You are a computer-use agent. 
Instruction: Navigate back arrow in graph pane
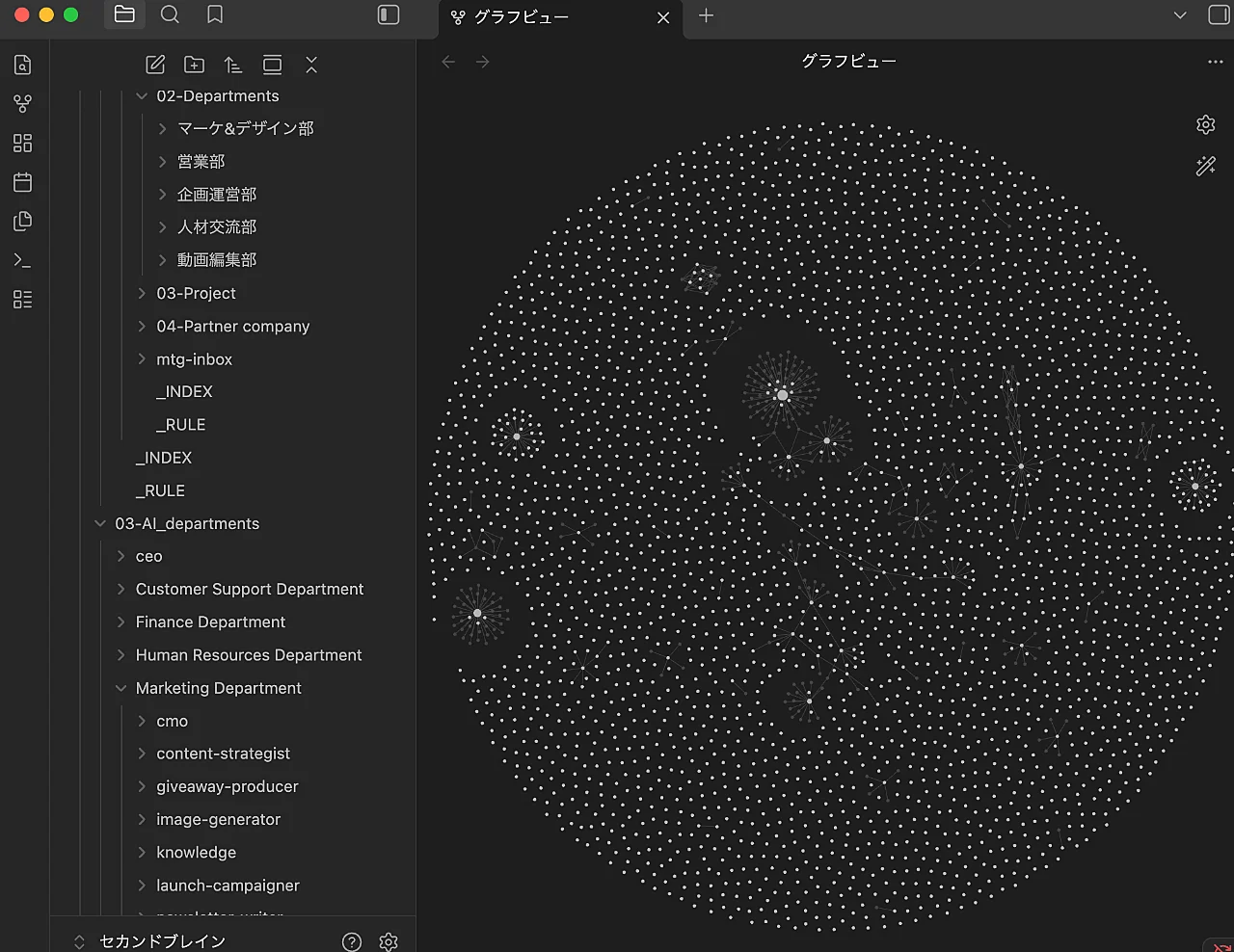(448, 62)
